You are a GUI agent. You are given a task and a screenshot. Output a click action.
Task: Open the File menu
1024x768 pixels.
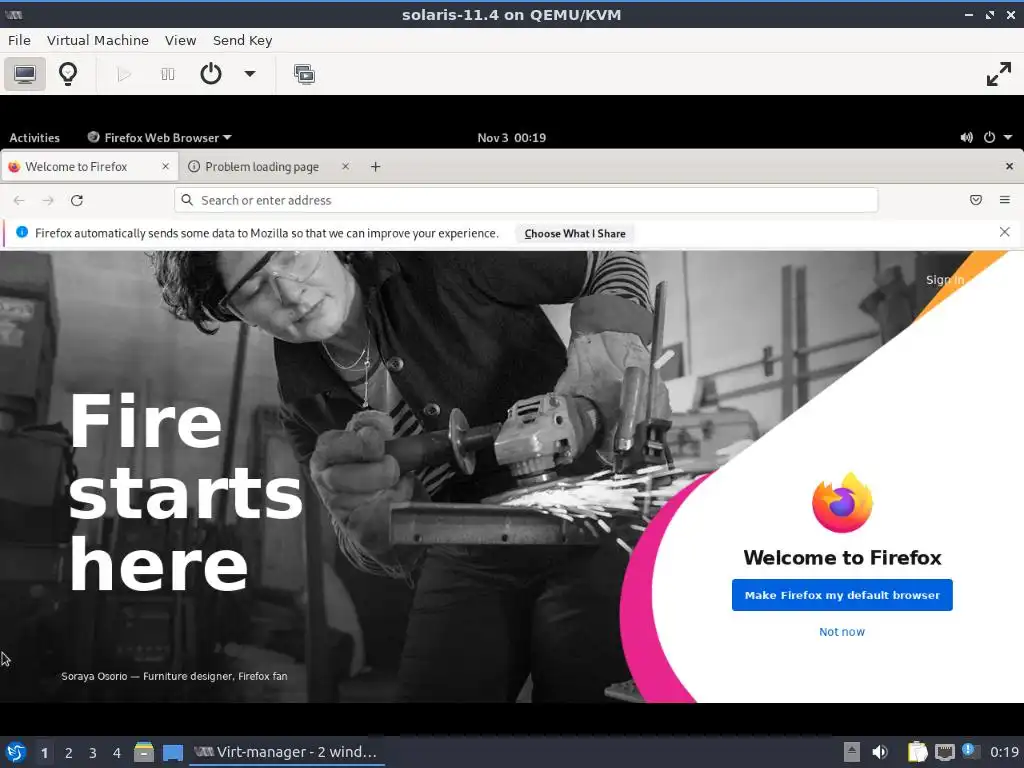pos(19,40)
